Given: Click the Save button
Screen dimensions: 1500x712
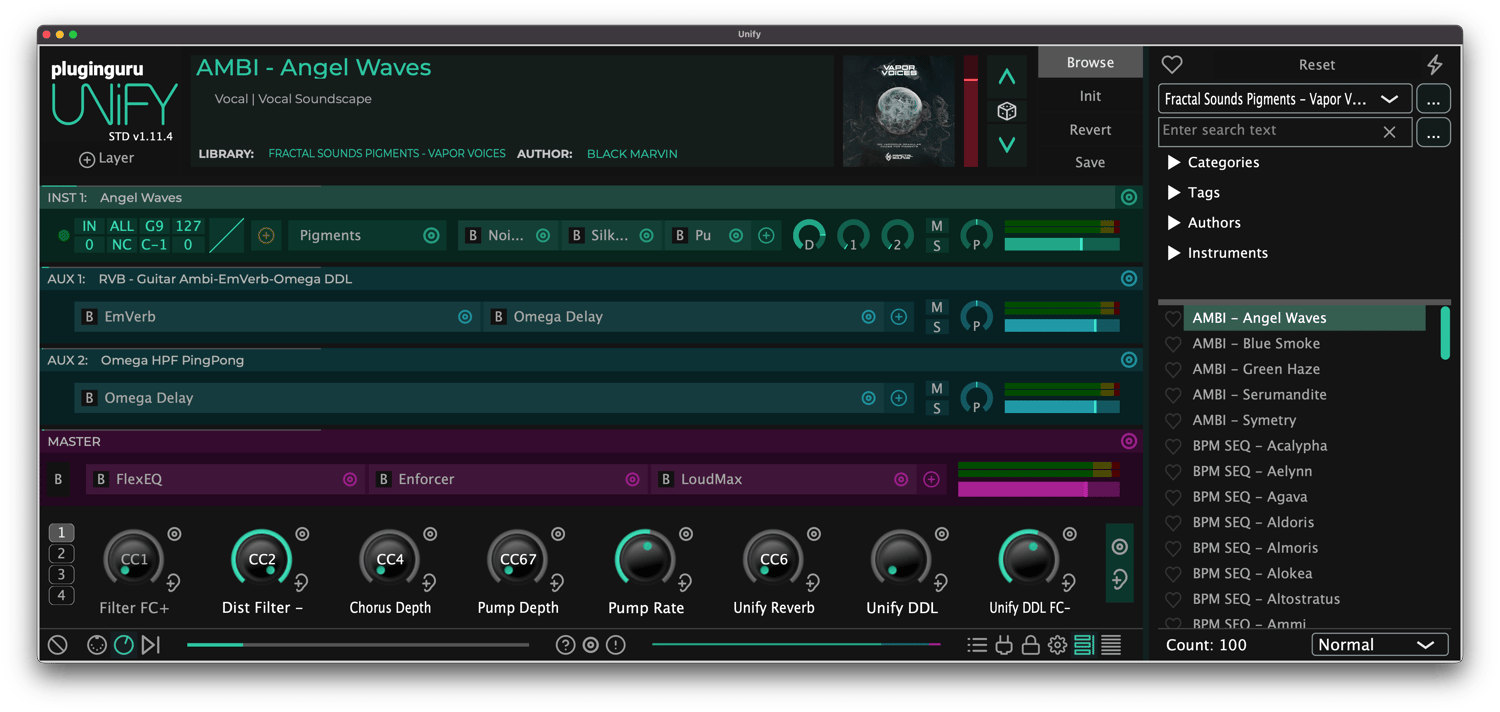Looking at the screenshot, I should (1090, 162).
